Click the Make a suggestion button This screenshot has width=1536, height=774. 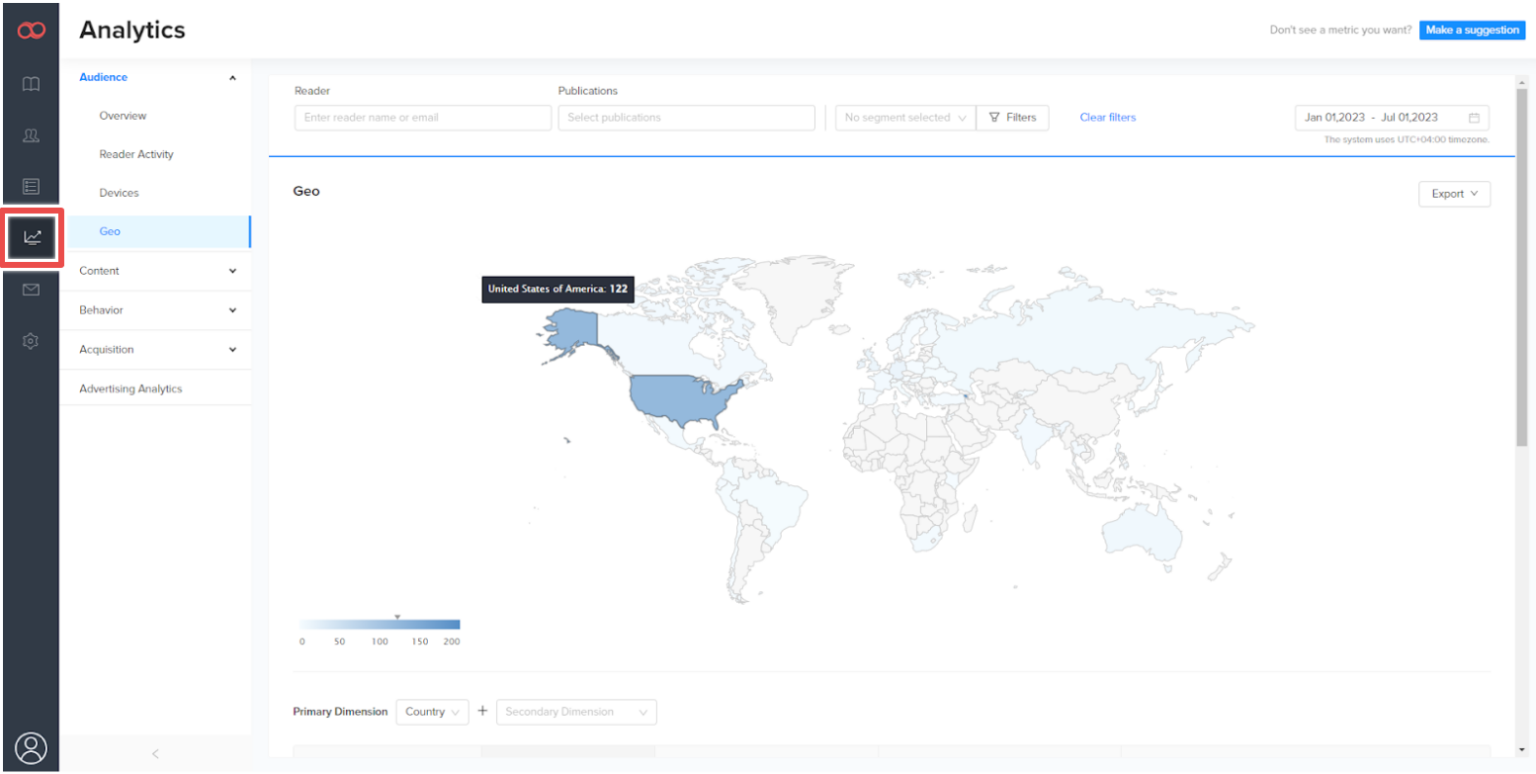pyautogui.click(x=1472, y=29)
